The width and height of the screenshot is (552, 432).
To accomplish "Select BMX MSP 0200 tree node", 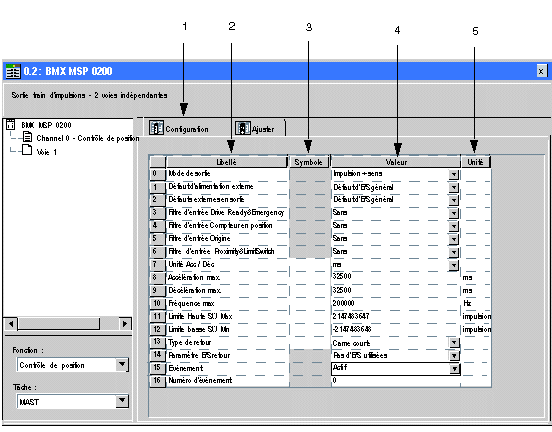I will pyautogui.click(x=46, y=125).
